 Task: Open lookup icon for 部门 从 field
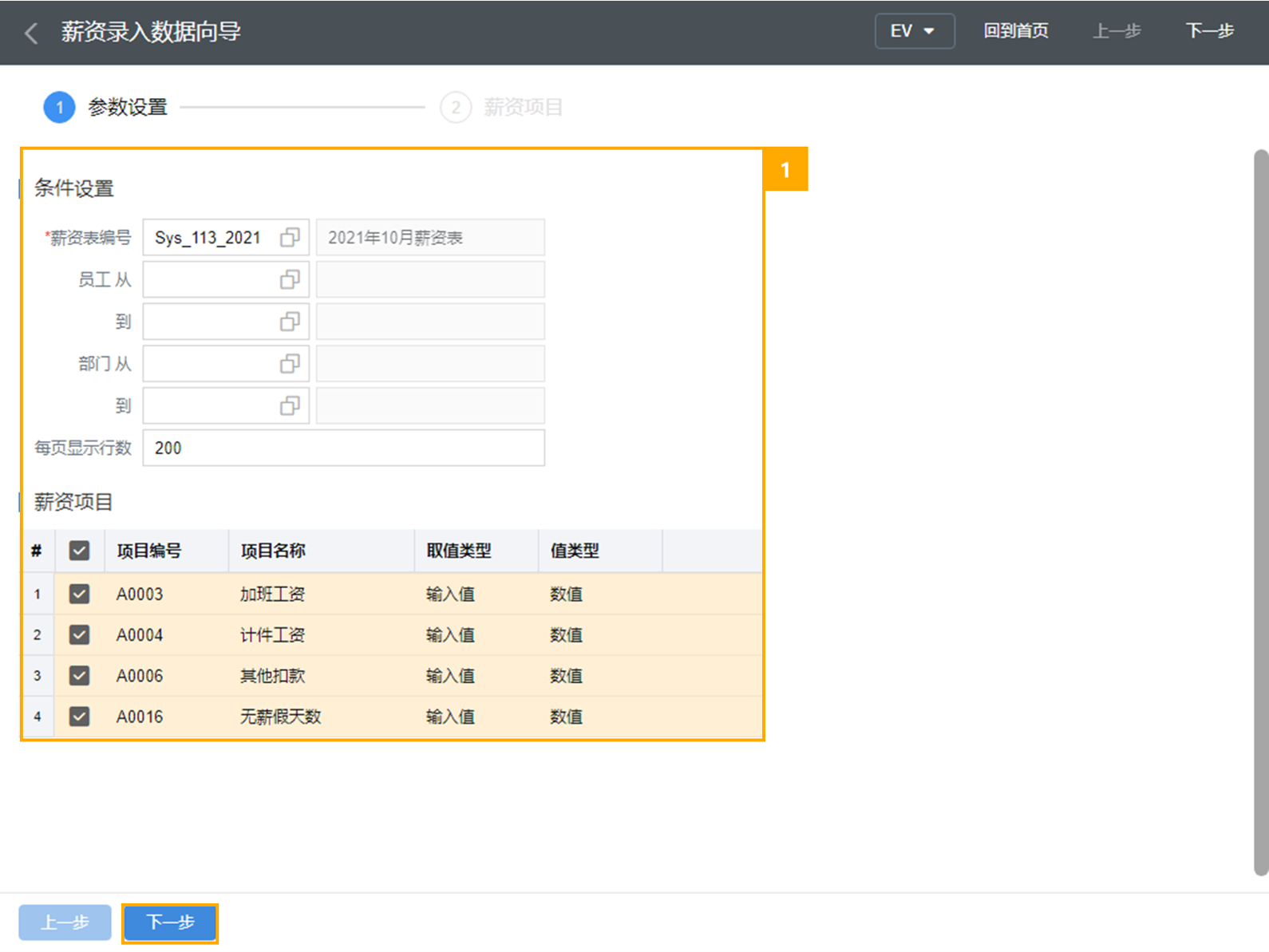click(290, 364)
